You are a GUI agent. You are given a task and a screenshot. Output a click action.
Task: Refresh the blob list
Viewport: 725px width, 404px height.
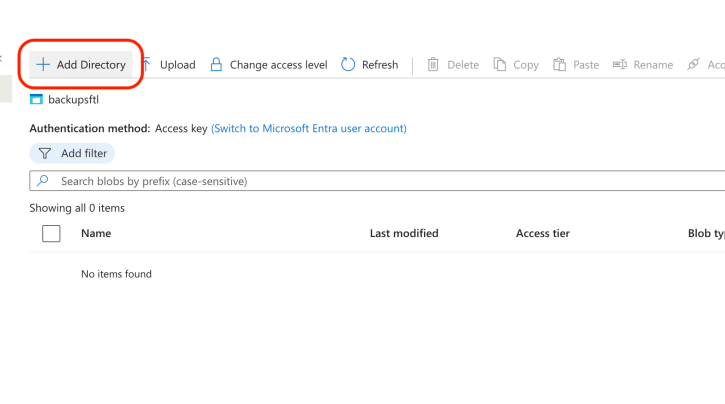click(369, 65)
